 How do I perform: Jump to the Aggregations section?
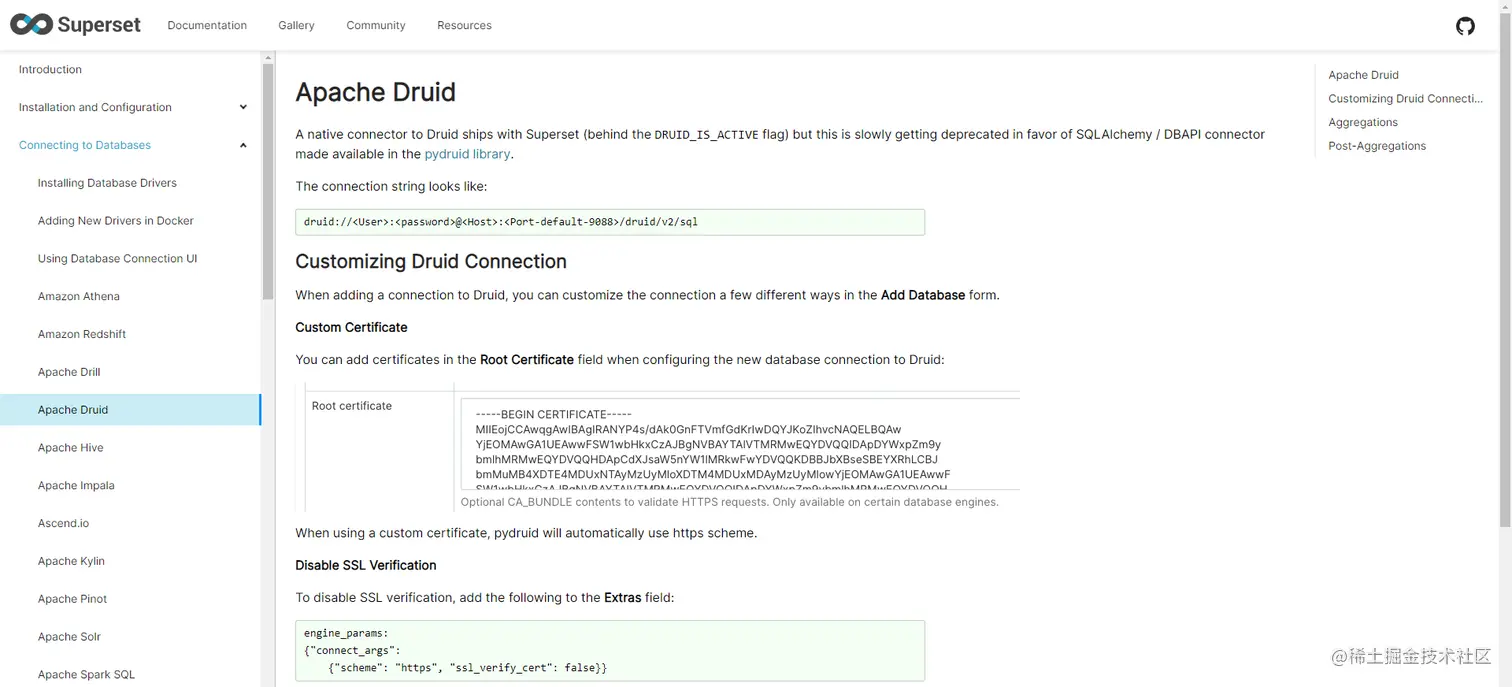pyautogui.click(x=1362, y=122)
